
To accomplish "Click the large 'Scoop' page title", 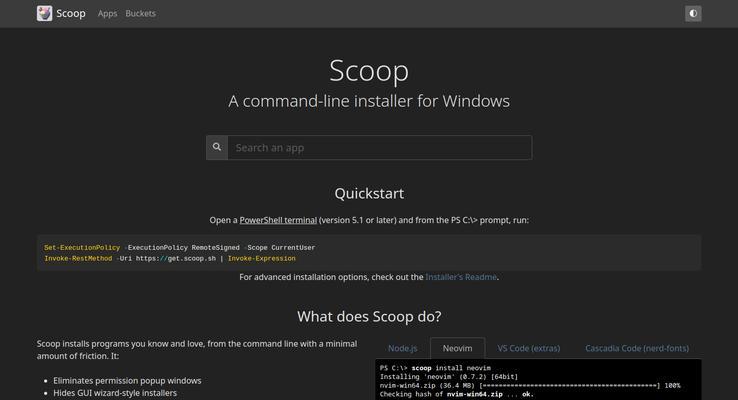I will click(x=369, y=71).
